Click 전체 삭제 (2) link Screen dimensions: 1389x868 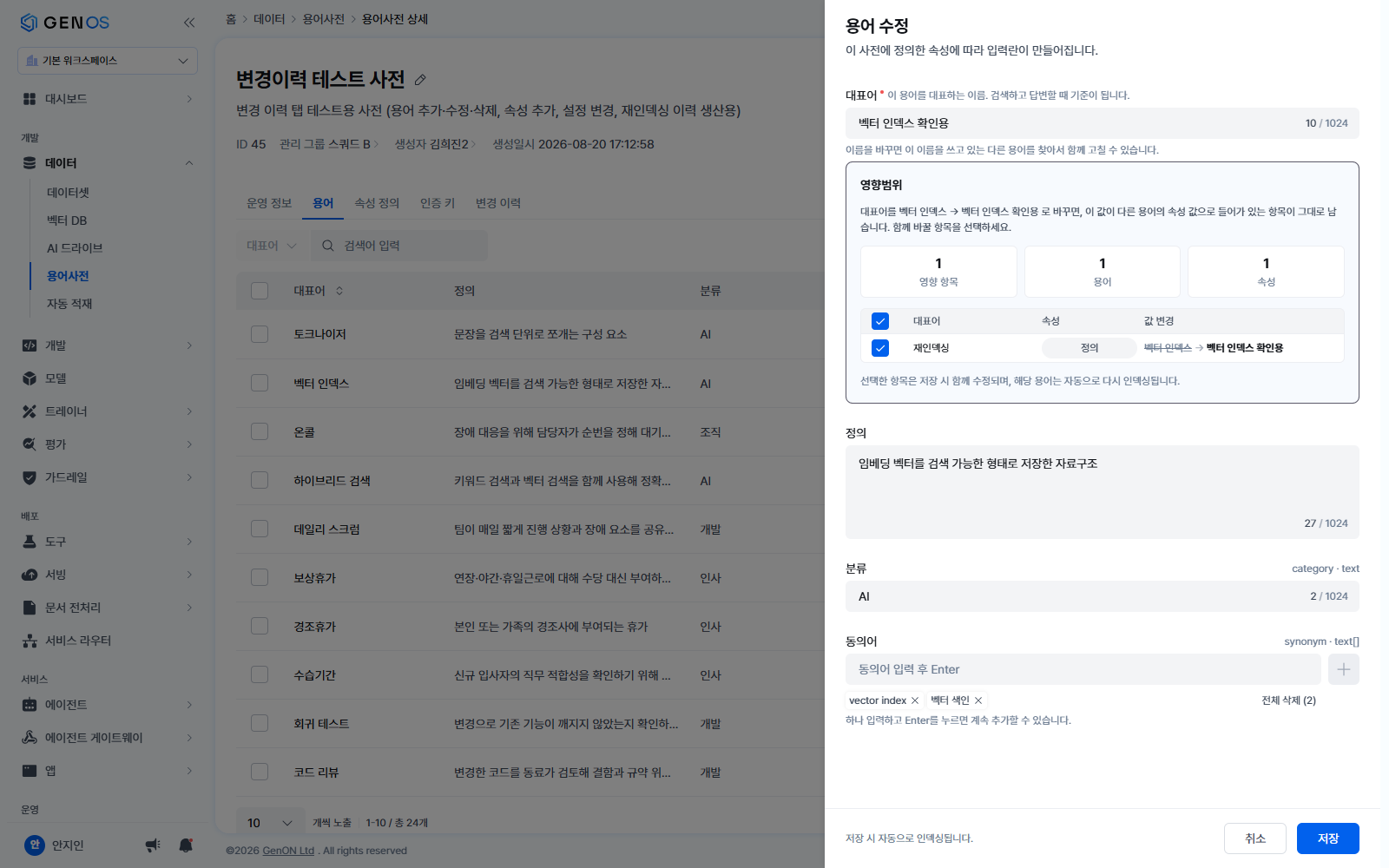1288,700
